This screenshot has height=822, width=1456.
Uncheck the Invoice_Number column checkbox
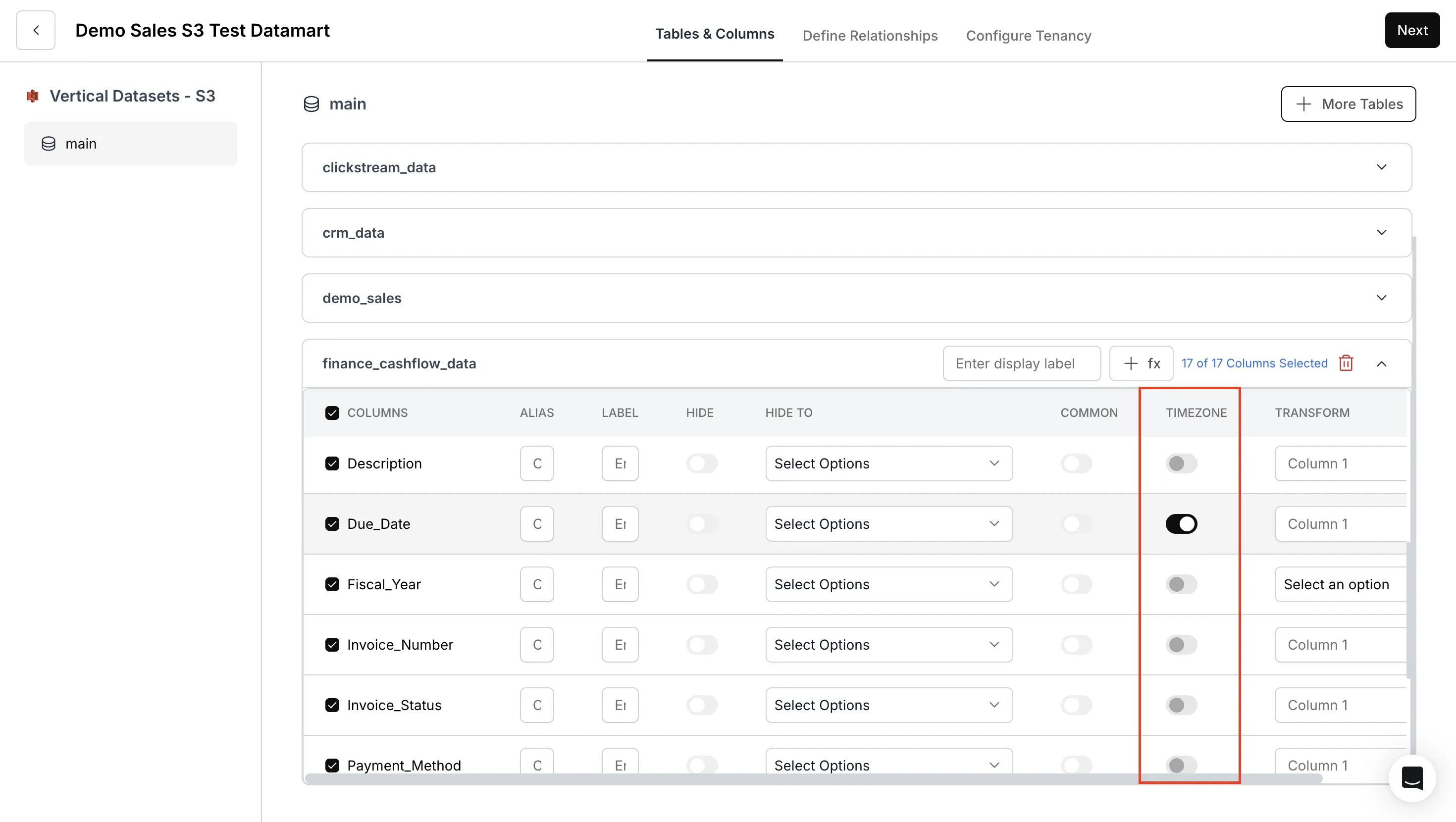332,645
